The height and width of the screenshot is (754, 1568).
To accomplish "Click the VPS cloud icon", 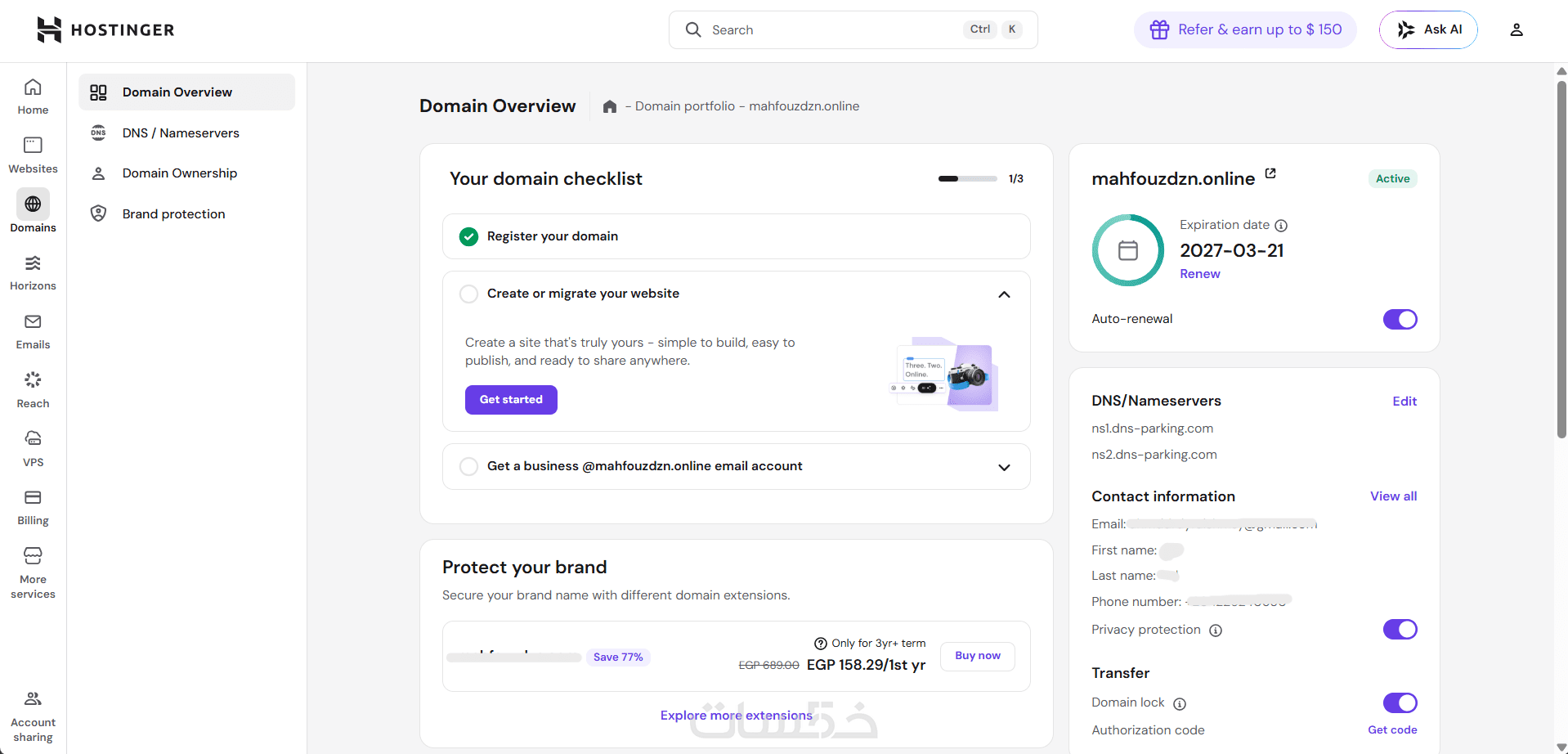I will pyautogui.click(x=33, y=439).
